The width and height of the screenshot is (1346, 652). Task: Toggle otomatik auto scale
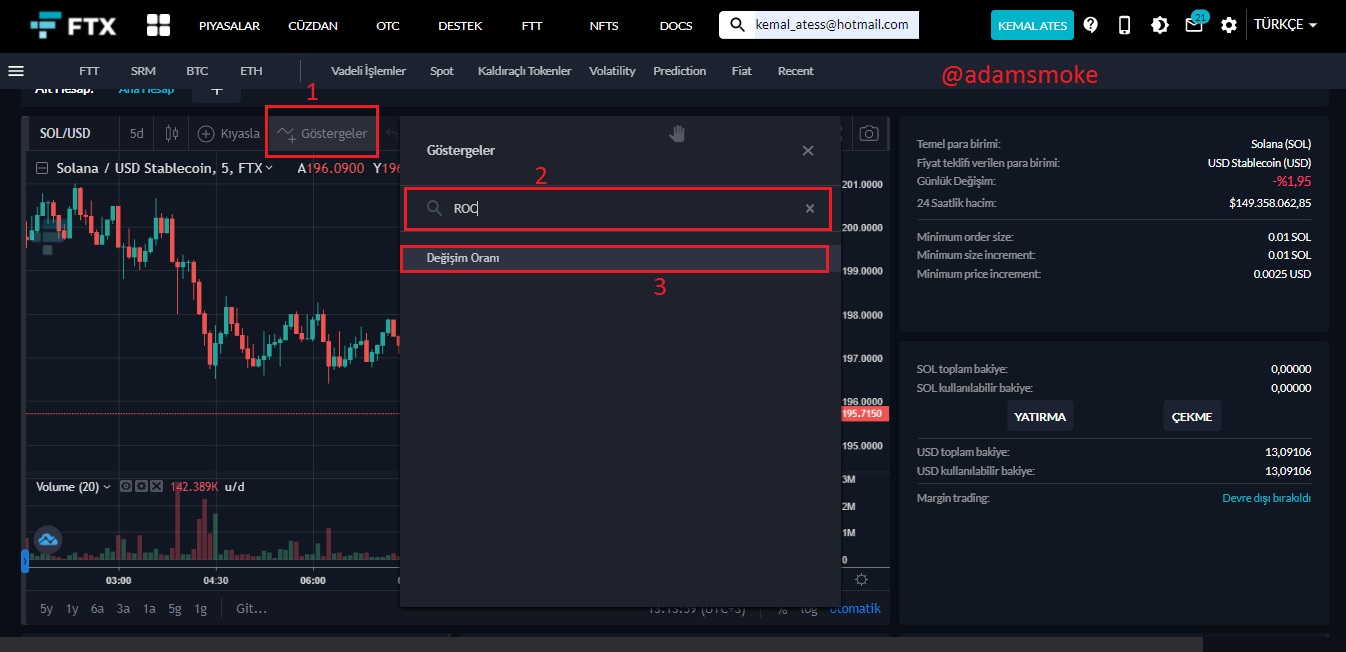point(855,608)
